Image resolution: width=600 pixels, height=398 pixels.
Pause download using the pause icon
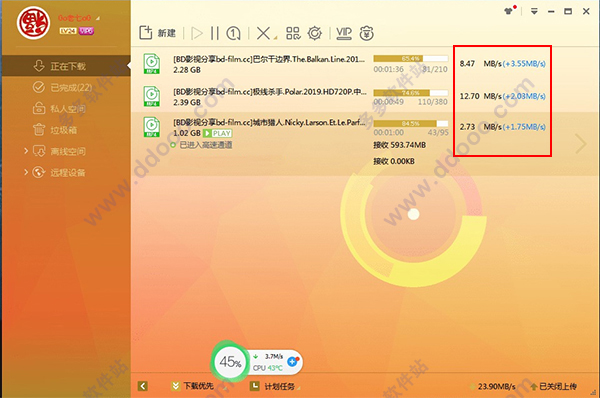tap(215, 33)
